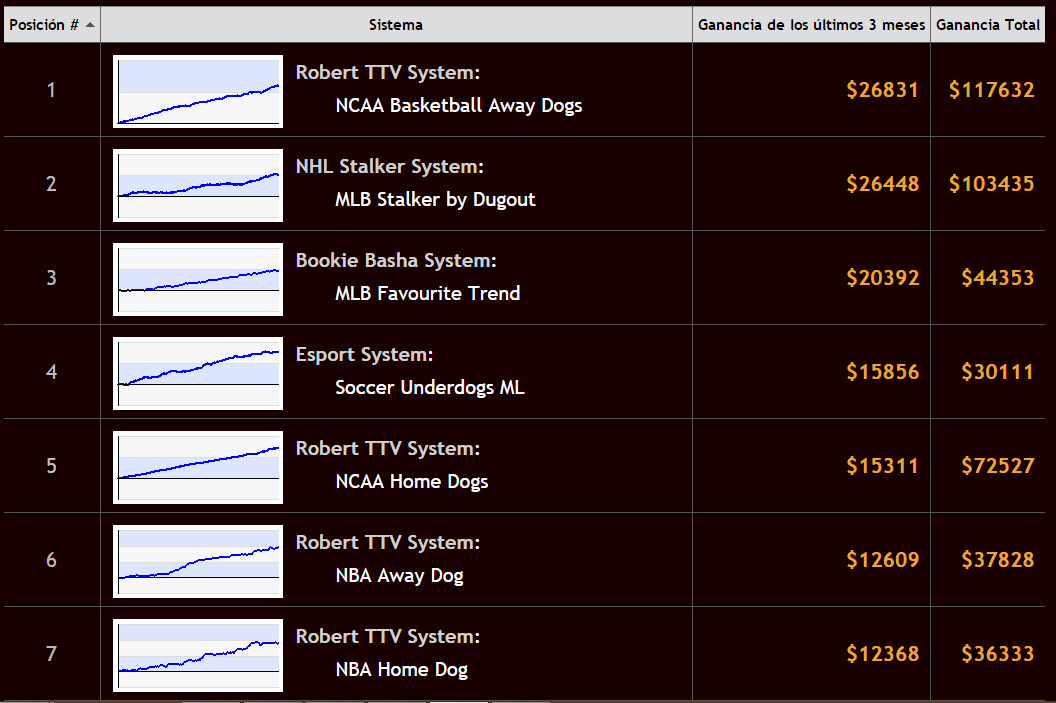
Task: Select the $44353 total profit value
Action: (x=997, y=277)
